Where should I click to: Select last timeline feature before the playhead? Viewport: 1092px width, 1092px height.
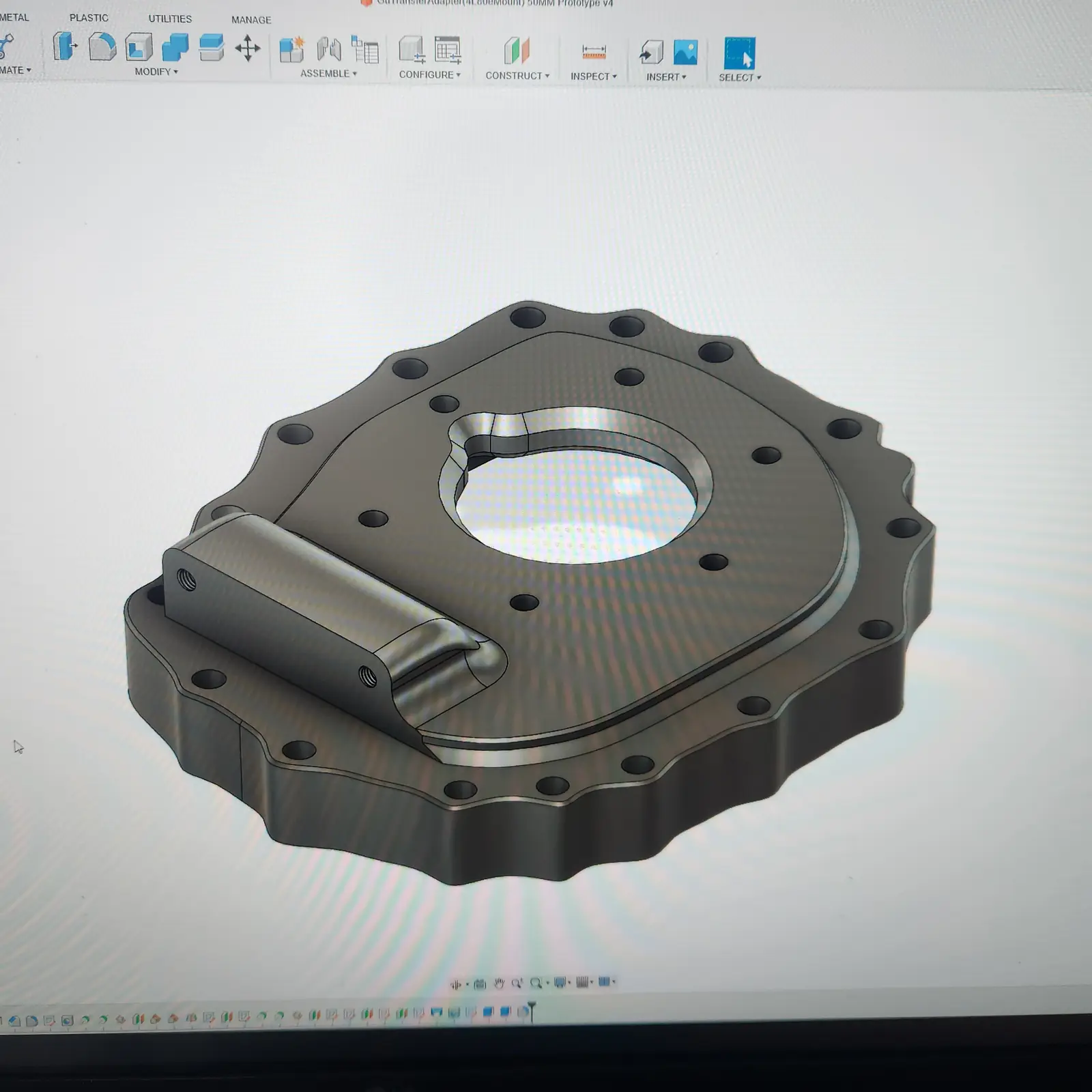point(522,1013)
